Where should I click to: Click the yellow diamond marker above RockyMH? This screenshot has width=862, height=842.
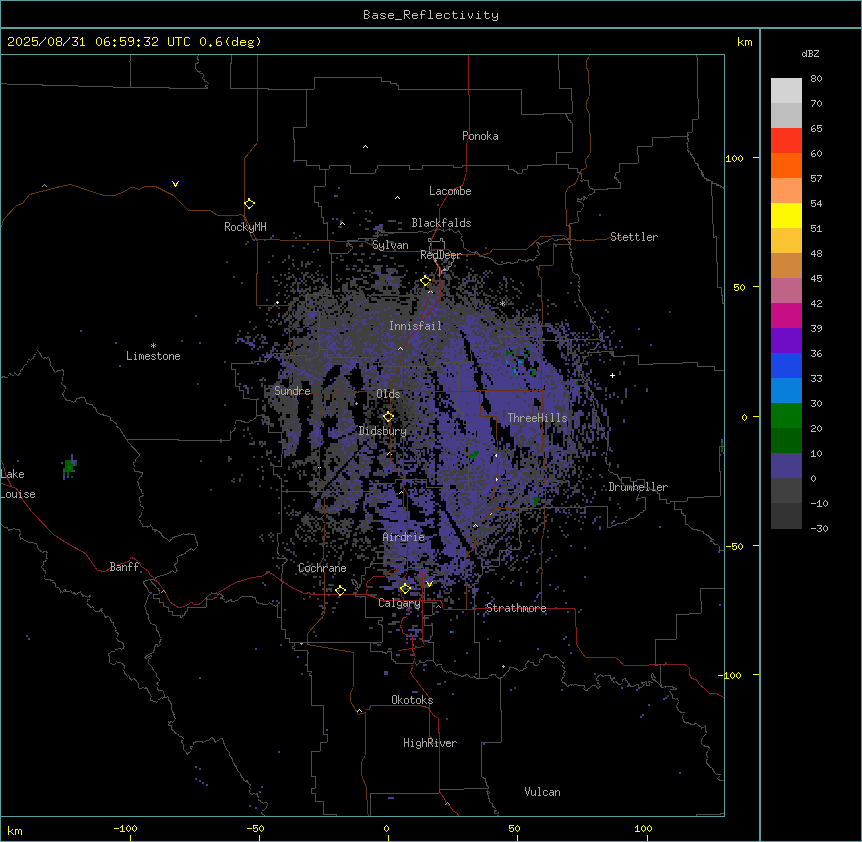point(250,204)
